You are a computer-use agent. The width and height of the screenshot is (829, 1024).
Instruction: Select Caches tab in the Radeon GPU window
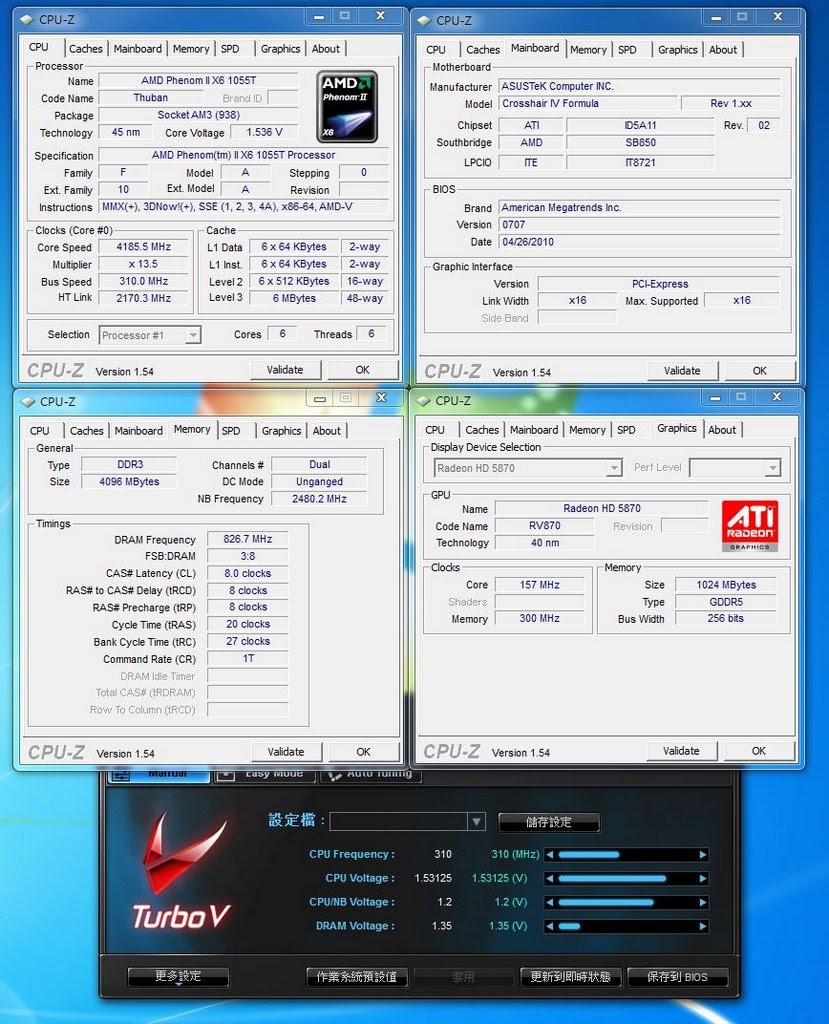(x=482, y=430)
